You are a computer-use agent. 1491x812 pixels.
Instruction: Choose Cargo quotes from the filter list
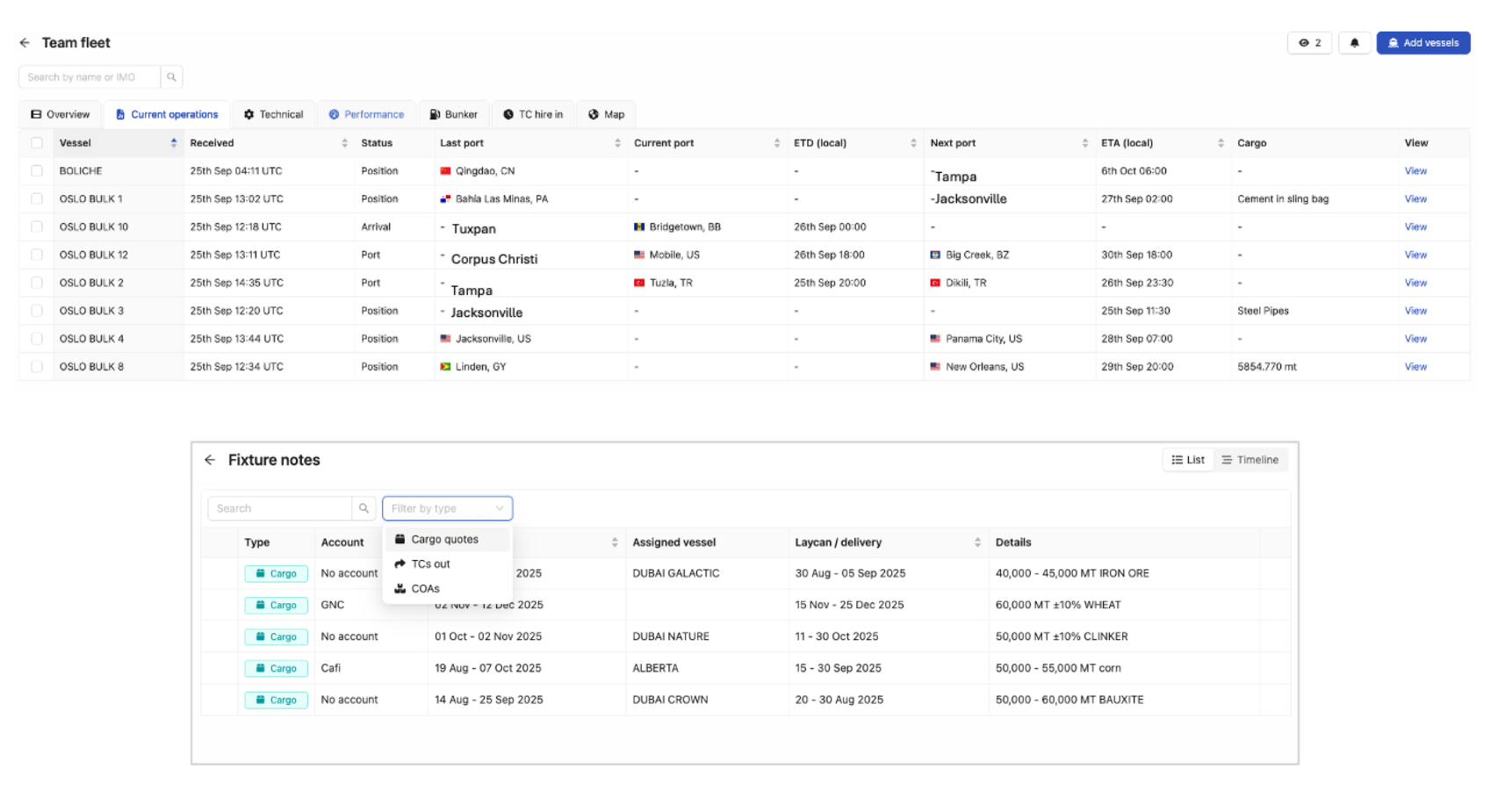pos(445,540)
